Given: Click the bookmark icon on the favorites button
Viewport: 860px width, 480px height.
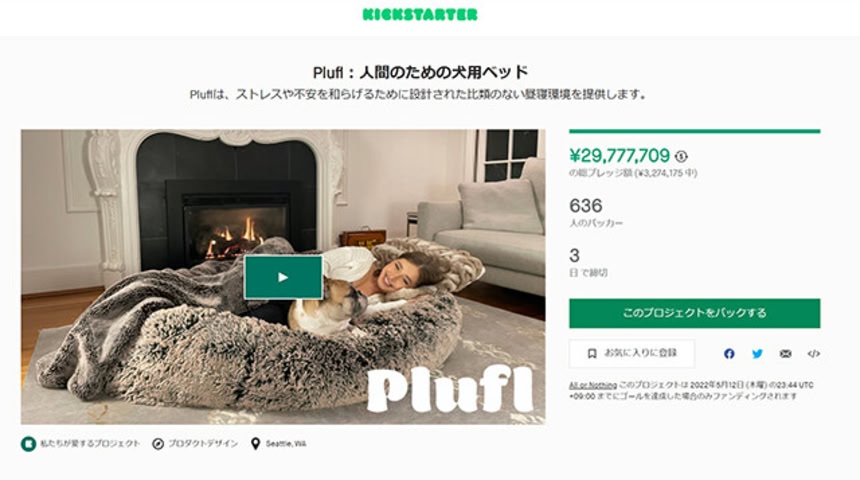Looking at the screenshot, I should pos(592,354).
